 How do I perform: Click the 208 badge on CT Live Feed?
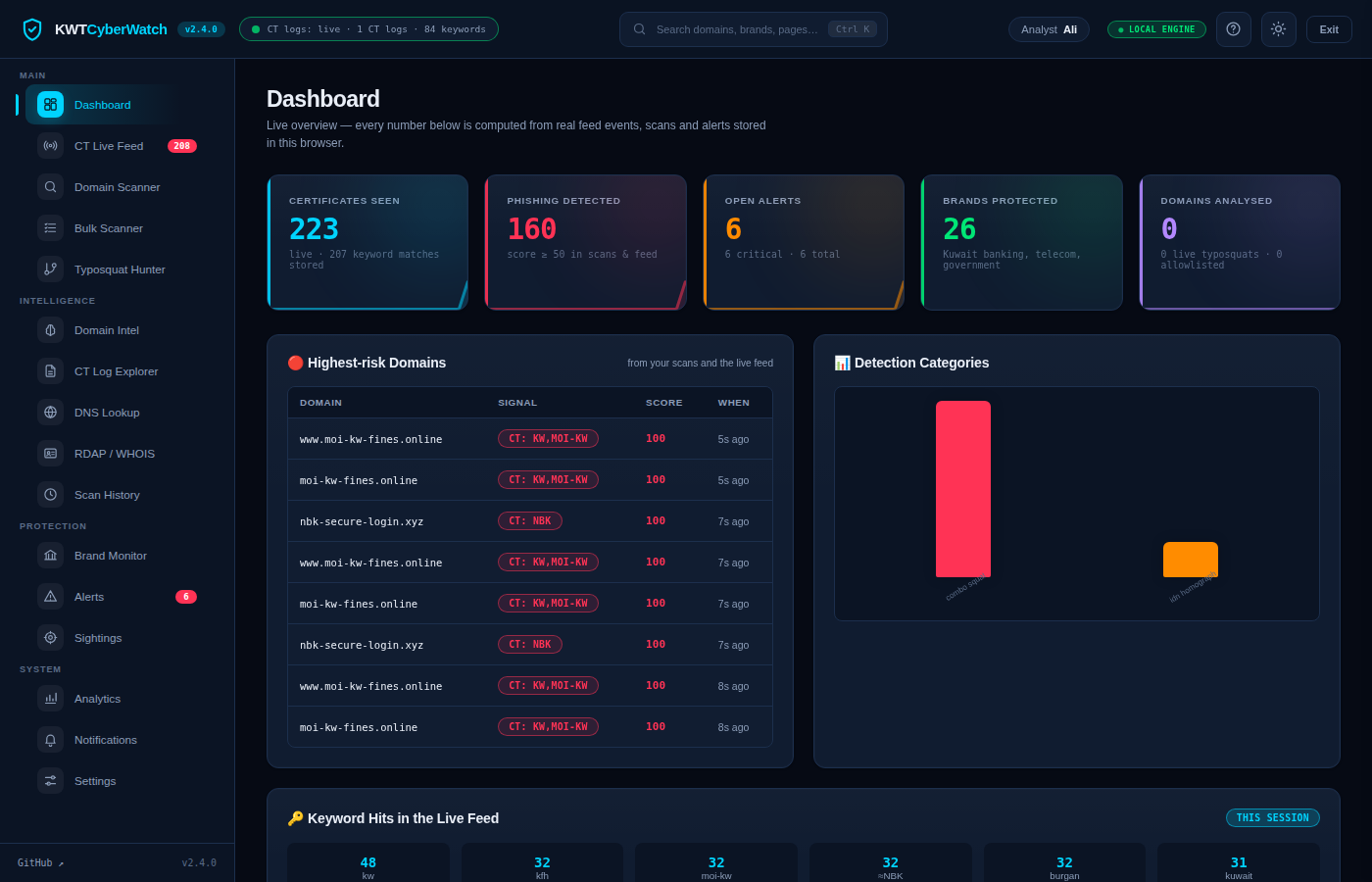(182, 146)
